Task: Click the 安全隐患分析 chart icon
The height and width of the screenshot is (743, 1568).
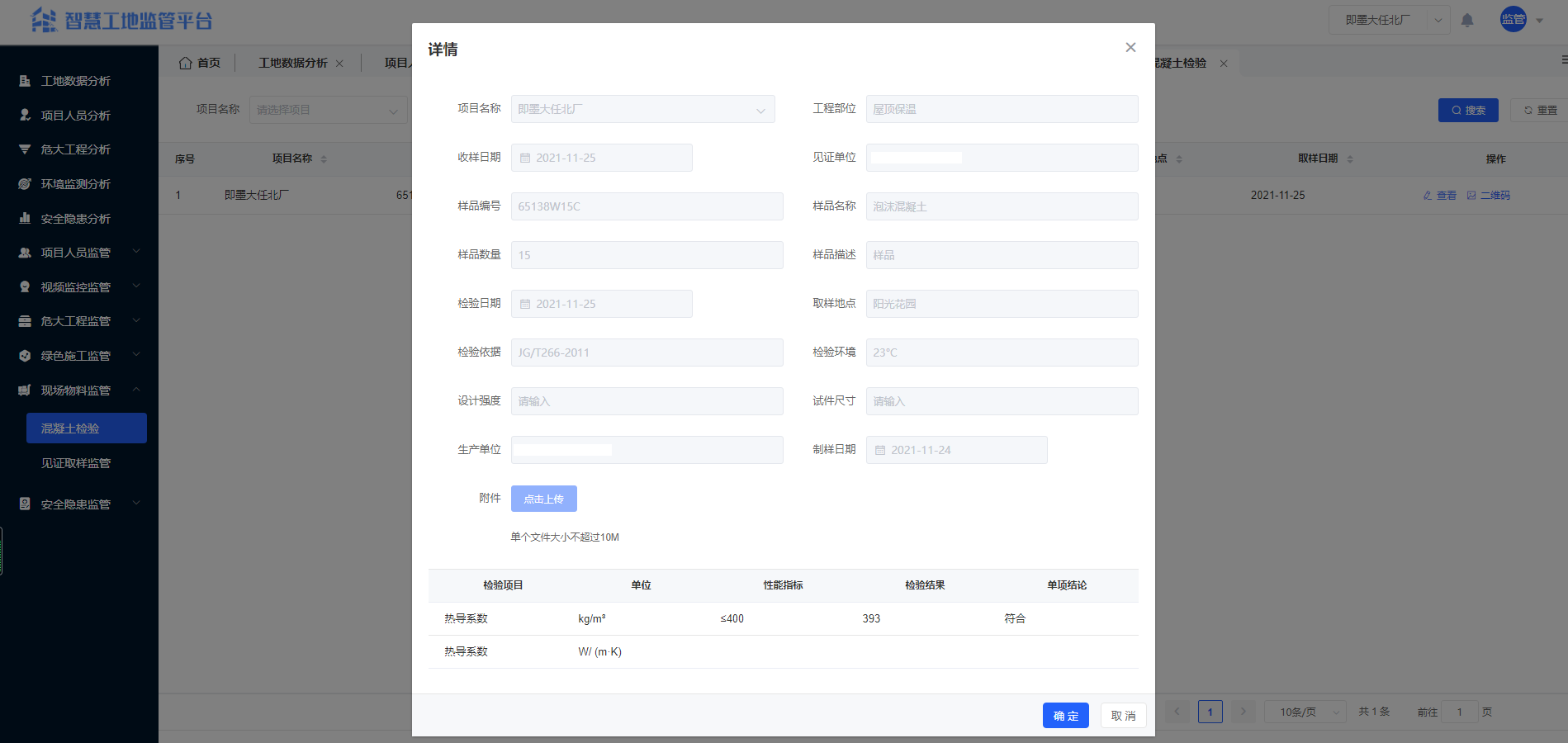Action: click(x=25, y=219)
